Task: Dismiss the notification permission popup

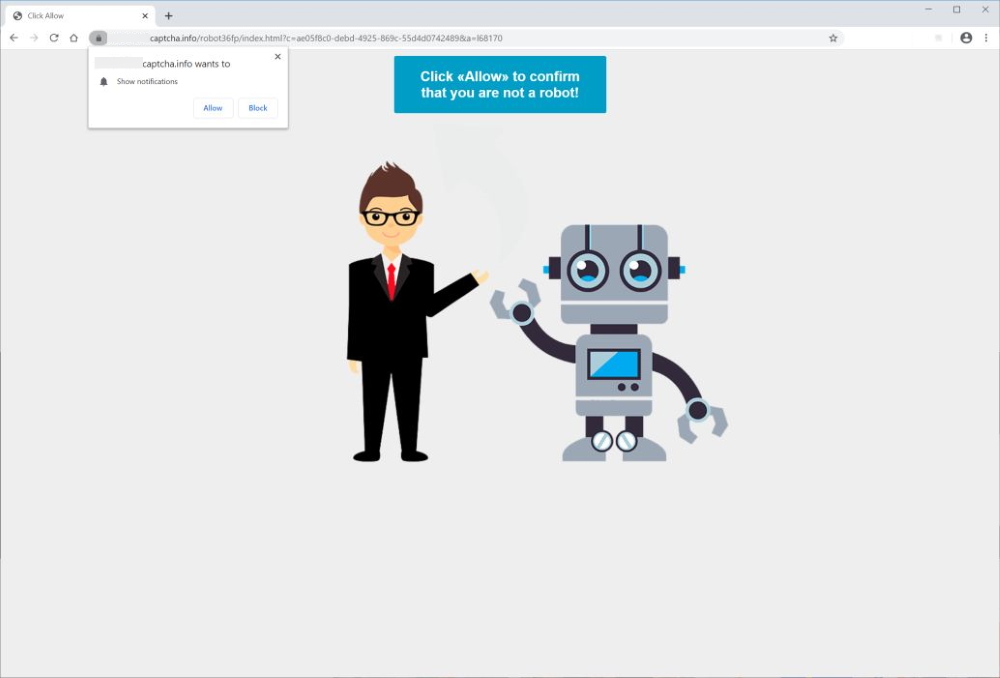Action: pos(278,57)
